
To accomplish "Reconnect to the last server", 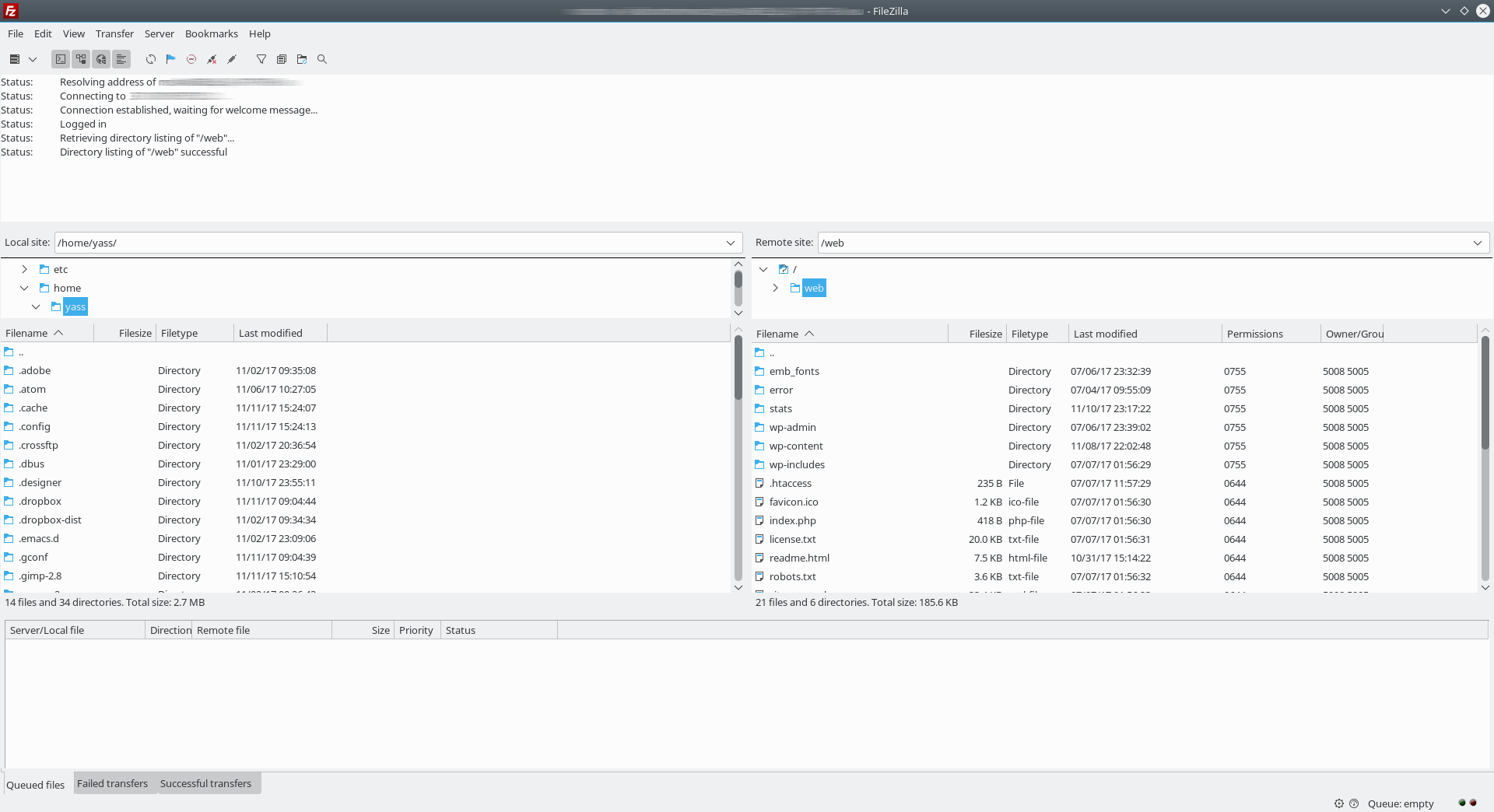I will click(x=232, y=59).
